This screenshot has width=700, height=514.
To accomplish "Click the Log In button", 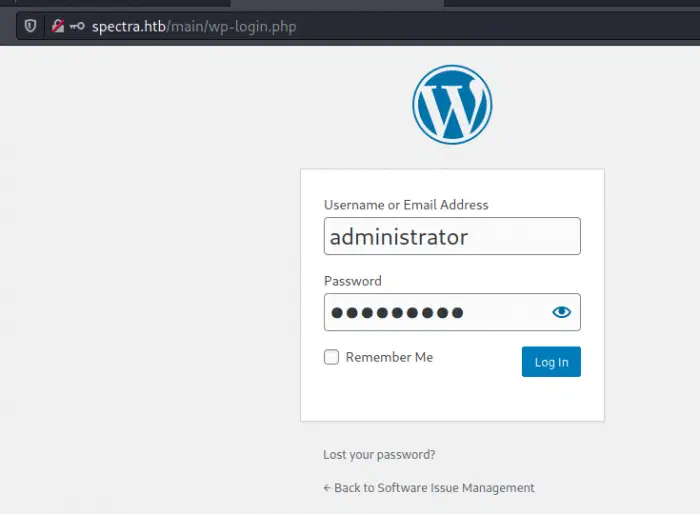I will (551, 362).
